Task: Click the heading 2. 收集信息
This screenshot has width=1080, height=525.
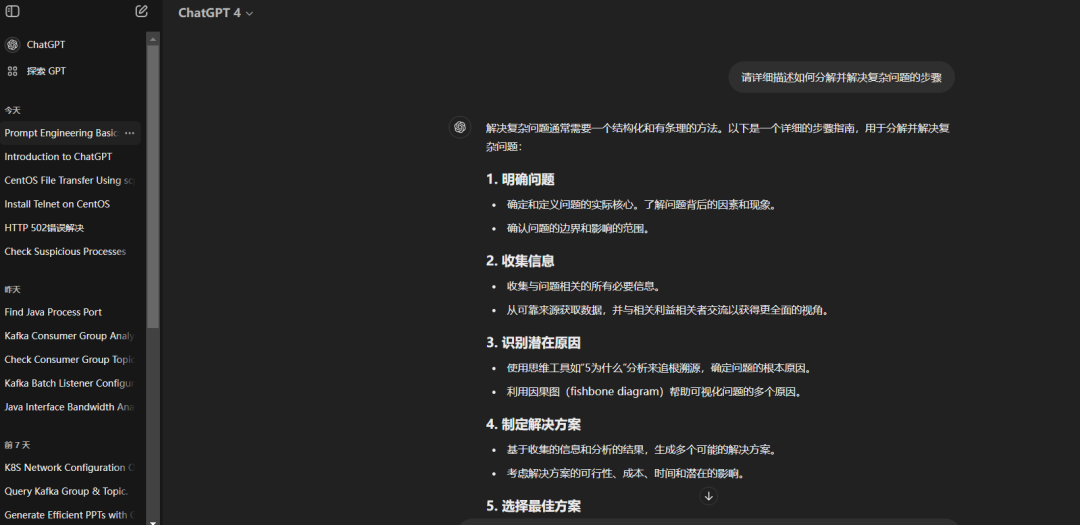Action: [x=520, y=261]
